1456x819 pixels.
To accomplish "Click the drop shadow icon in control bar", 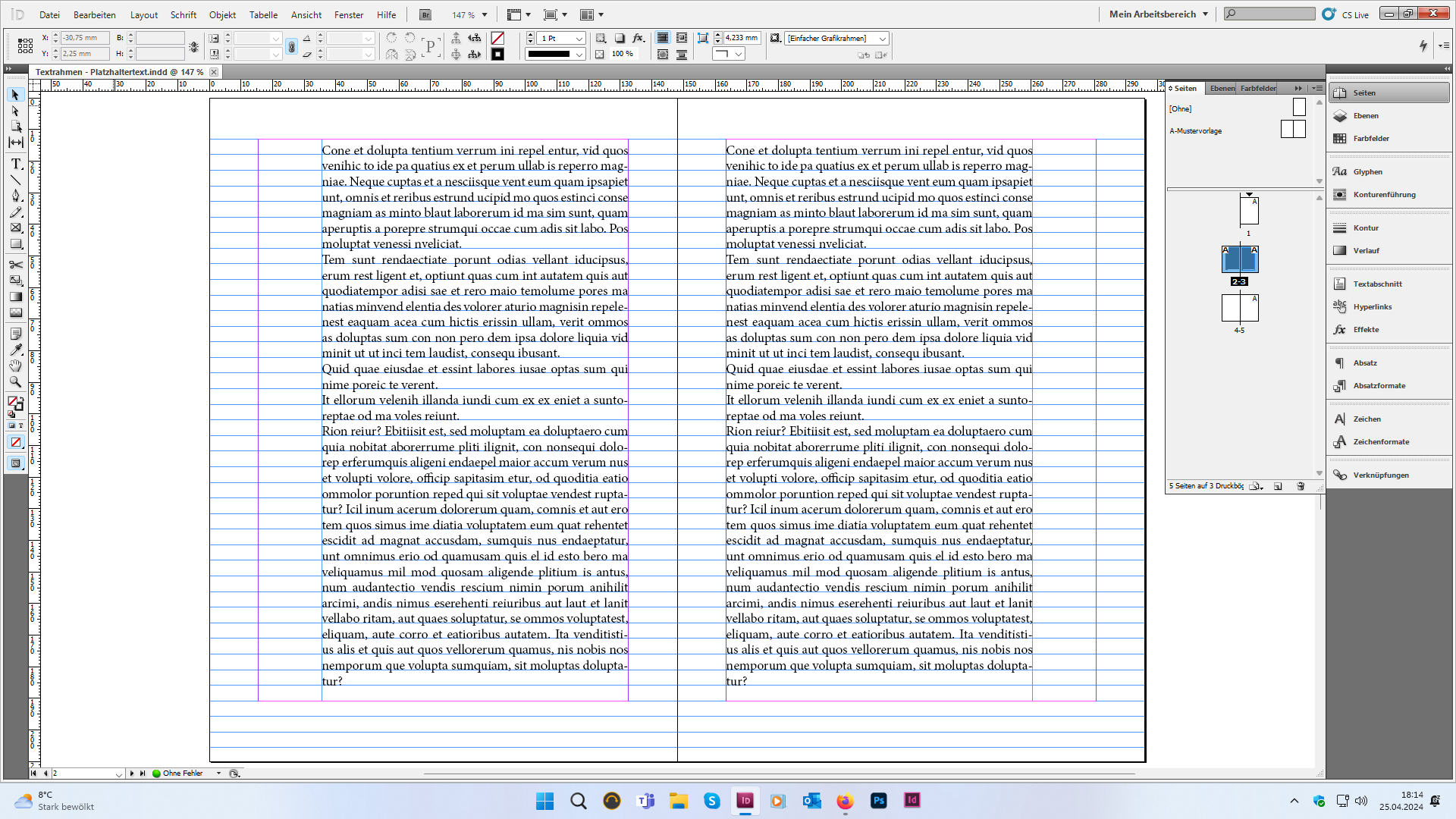I will 620,38.
